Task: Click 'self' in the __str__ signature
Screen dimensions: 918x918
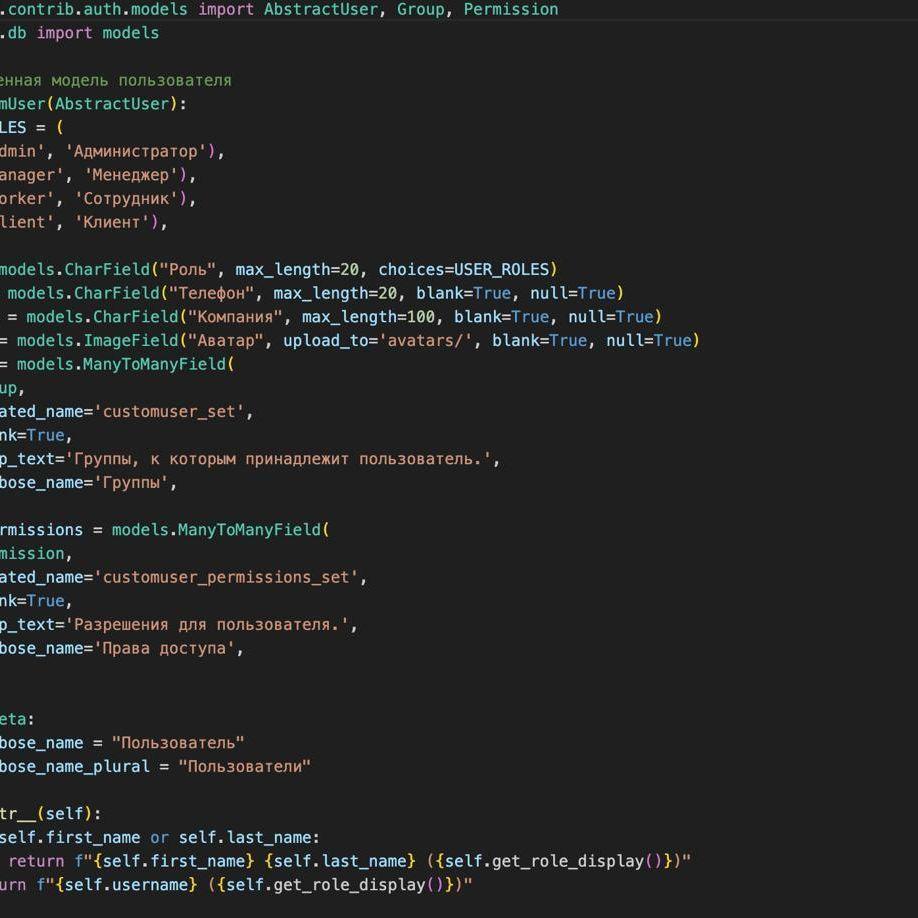Action: (64, 814)
